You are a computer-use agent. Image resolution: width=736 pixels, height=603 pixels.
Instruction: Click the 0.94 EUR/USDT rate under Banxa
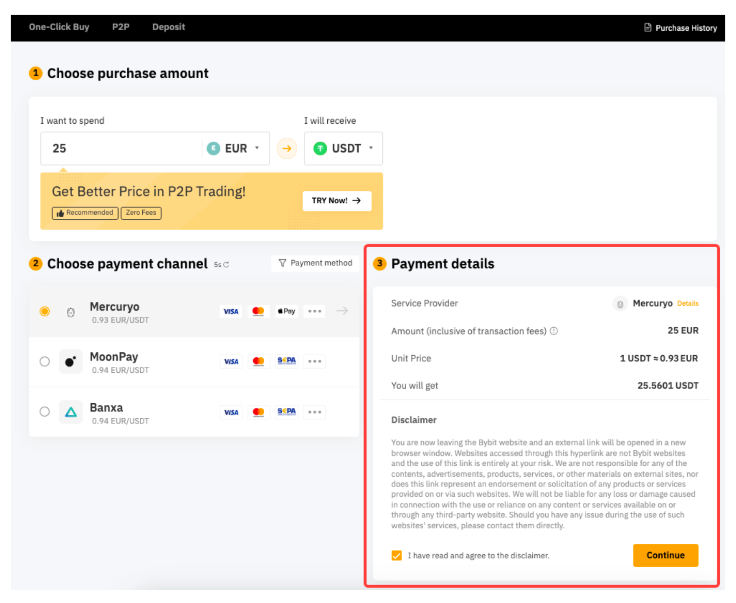pyautogui.click(x=120, y=421)
